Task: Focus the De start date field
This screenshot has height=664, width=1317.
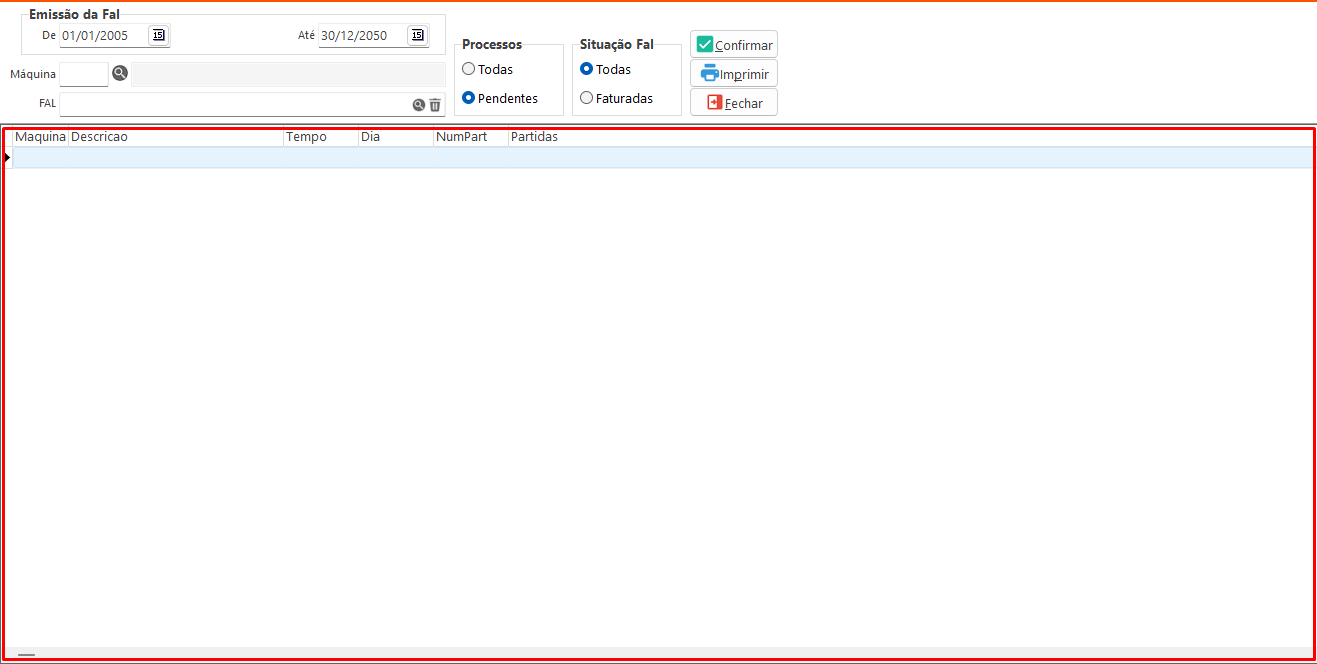Action: pos(102,36)
